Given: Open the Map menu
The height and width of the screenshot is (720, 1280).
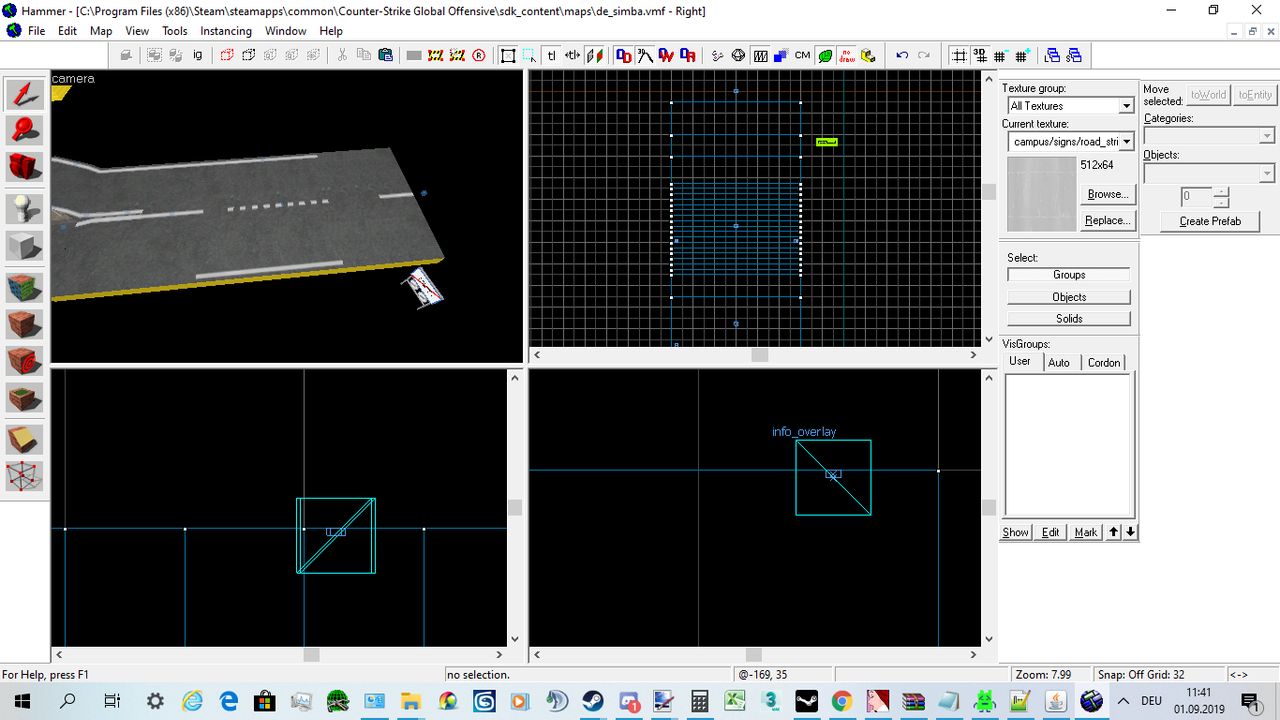Looking at the screenshot, I should pyautogui.click(x=101, y=31).
